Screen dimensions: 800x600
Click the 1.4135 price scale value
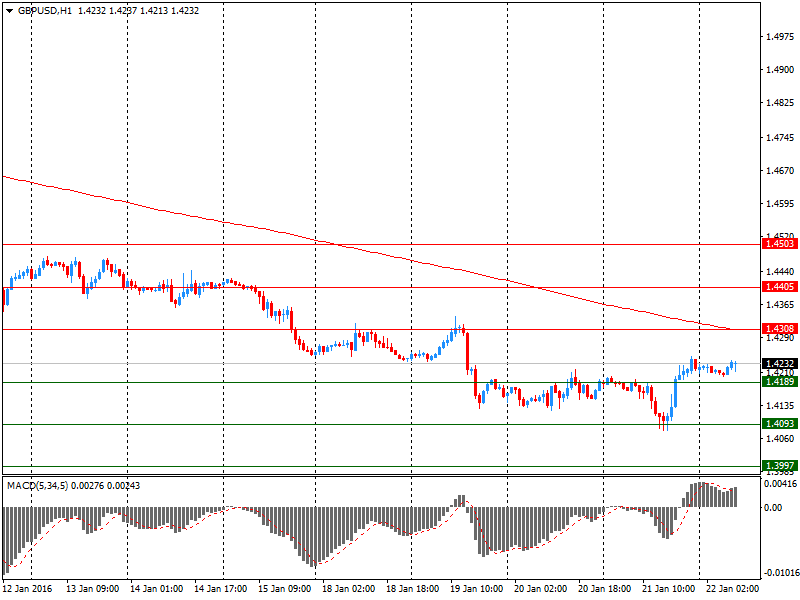click(x=780, y=406)
